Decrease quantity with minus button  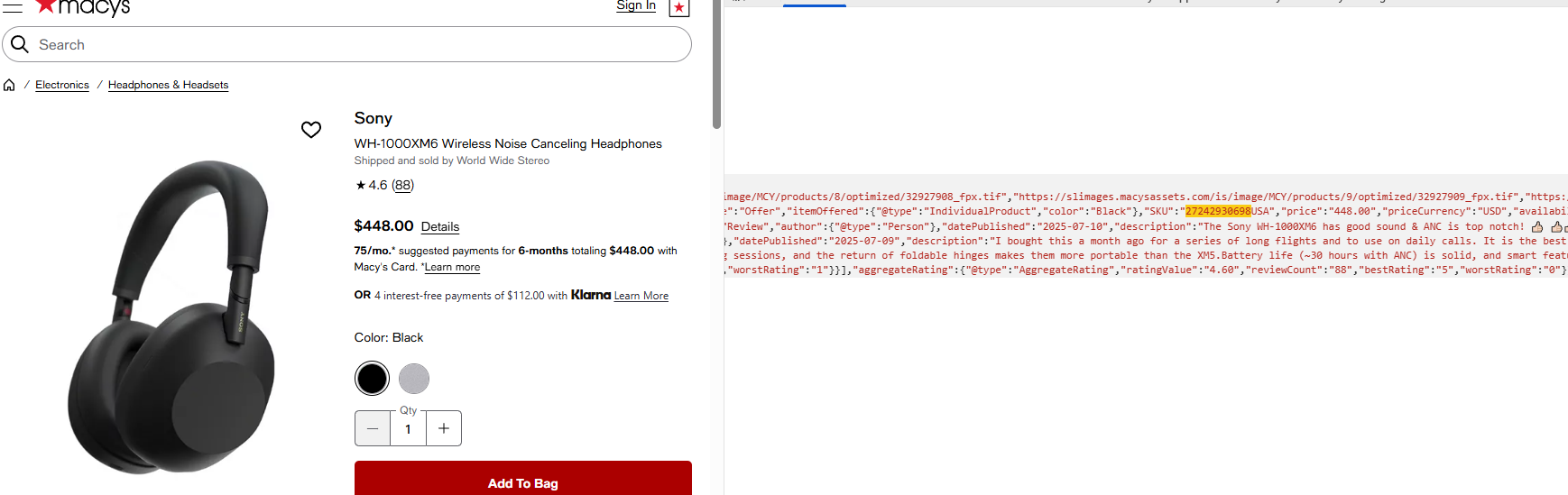(373, 428)
